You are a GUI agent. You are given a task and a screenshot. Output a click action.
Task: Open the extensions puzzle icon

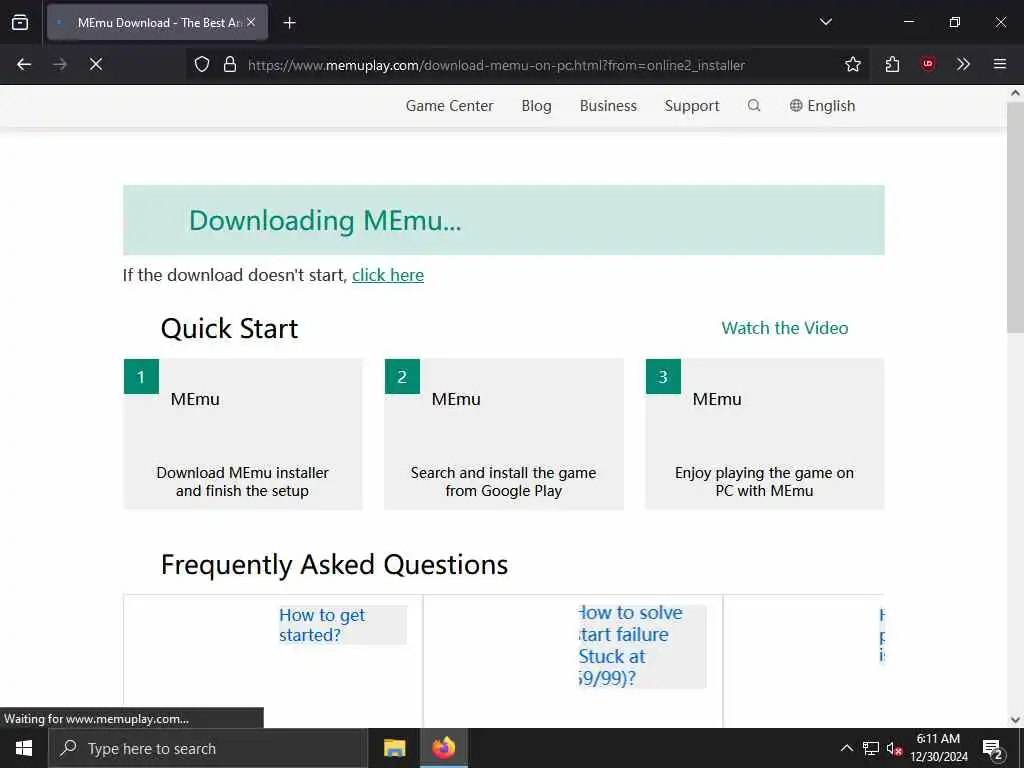pos(893,64)
